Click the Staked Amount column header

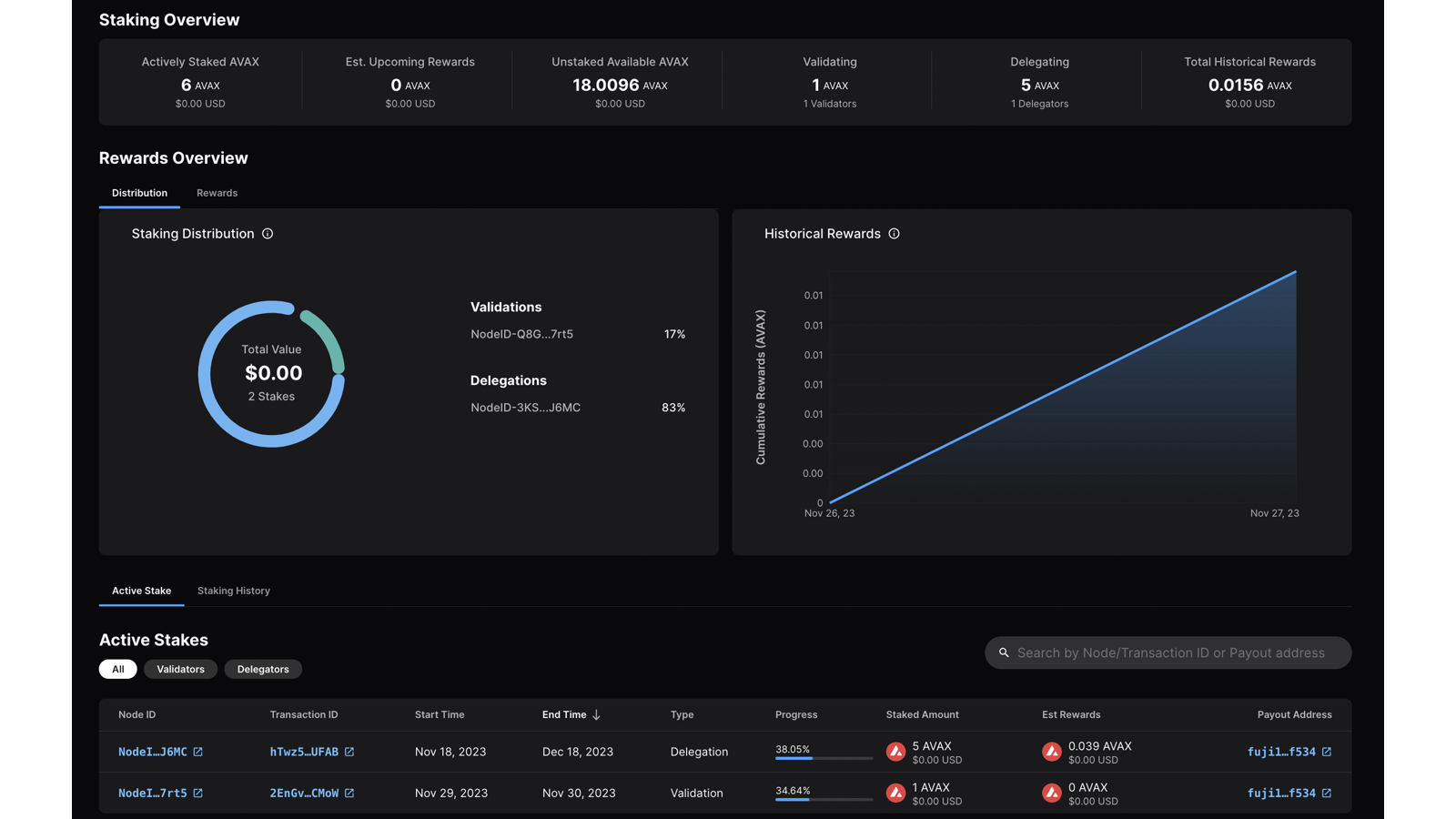click(x=923, y=715)
